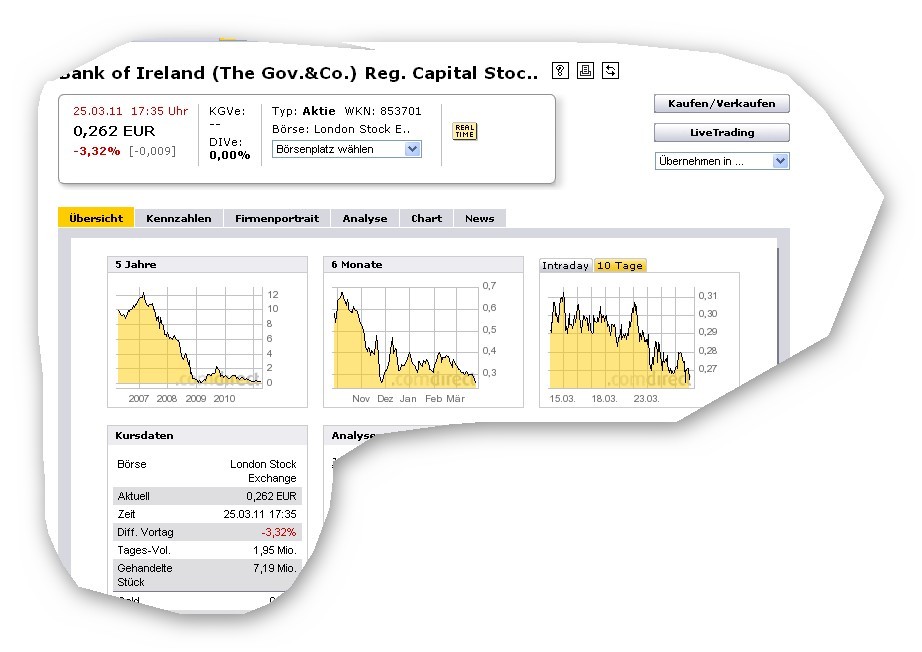Go to the Analyse tab

[x=364, y=218]
